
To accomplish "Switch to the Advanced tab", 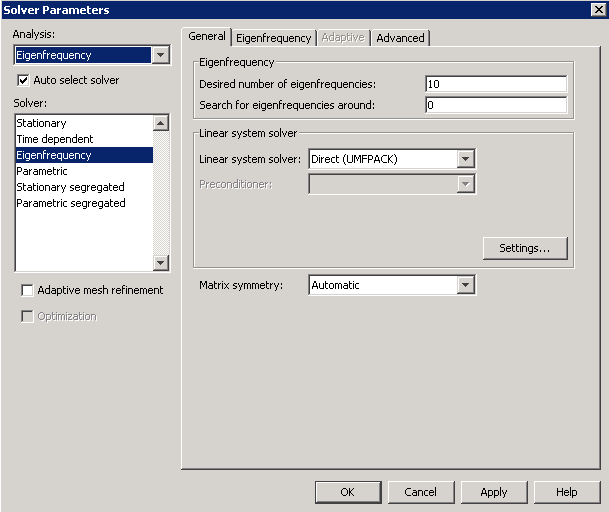I will pos(400,38).
